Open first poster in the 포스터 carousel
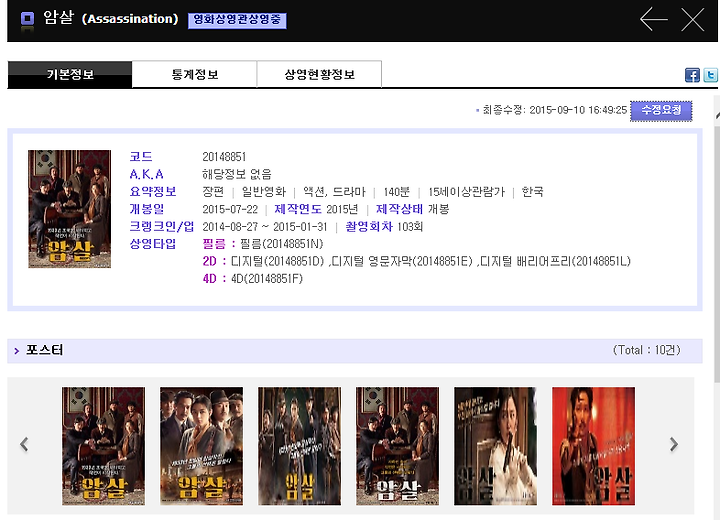 tap(103, 446)
